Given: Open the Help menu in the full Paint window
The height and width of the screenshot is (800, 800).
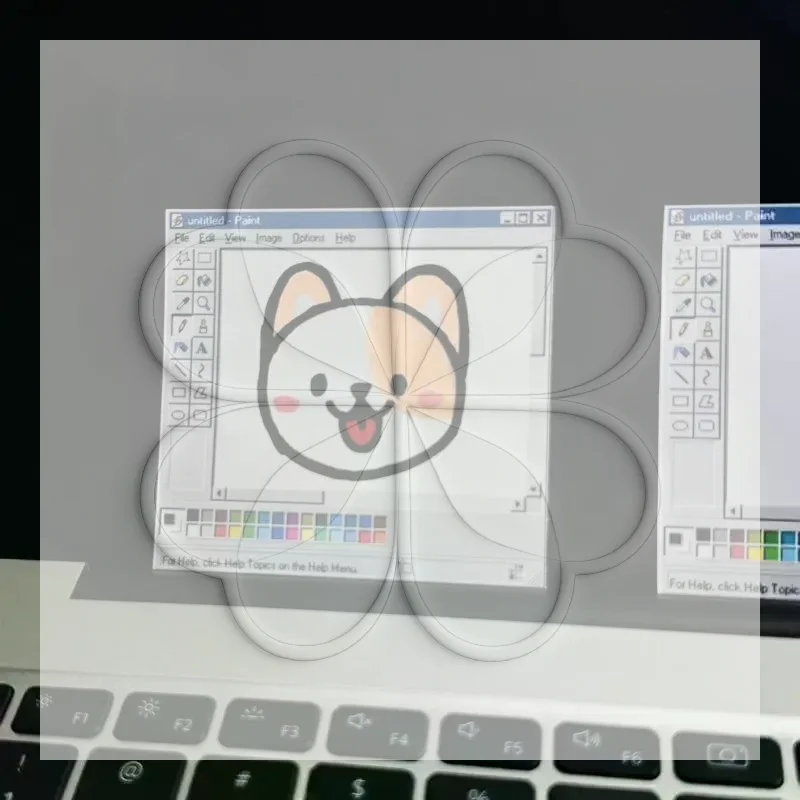Looking at the screenshot, I should 345,238.
